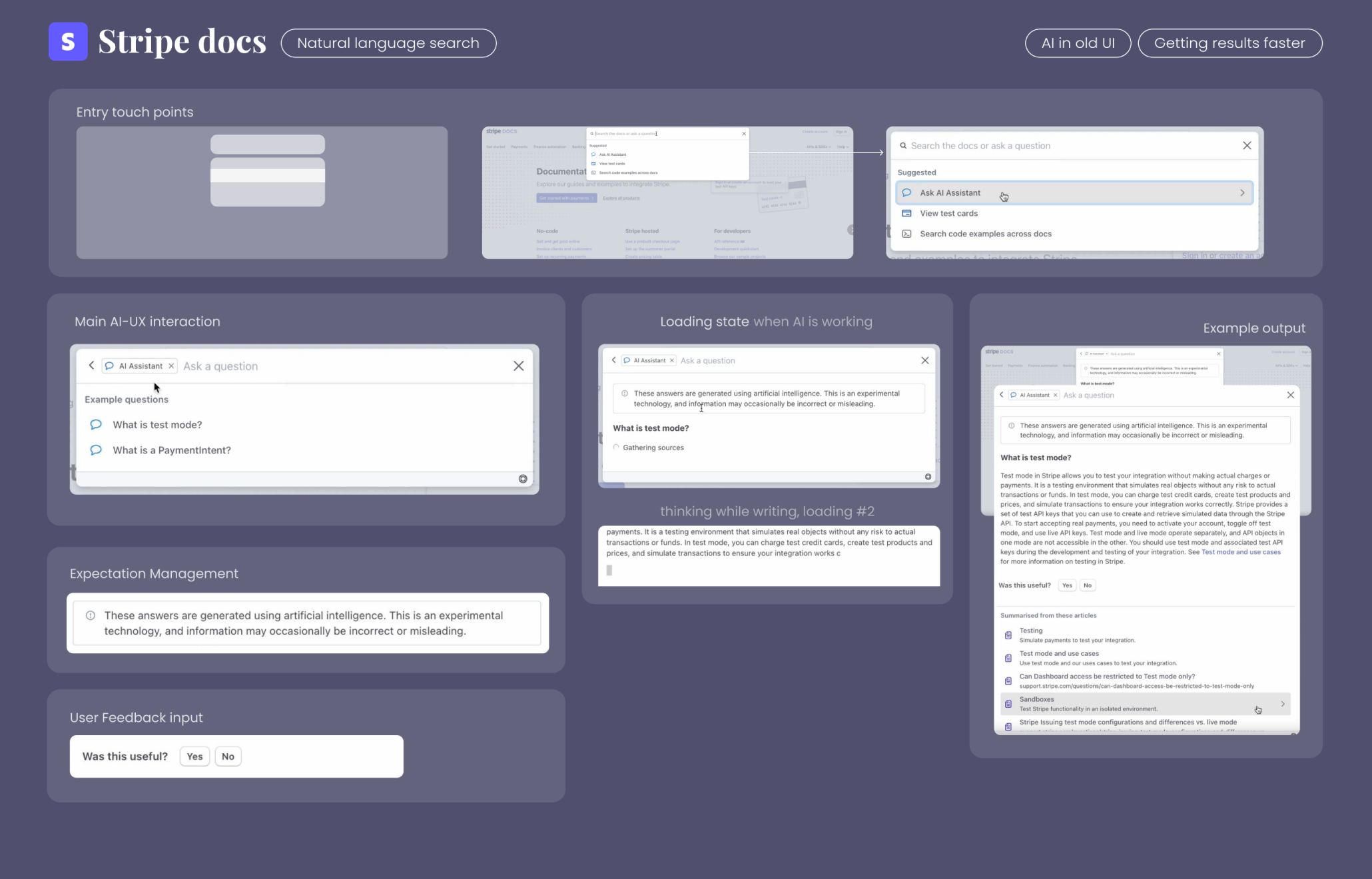
Task: Click the info icon in the Expectation Management notice
Action: [91, 616]
